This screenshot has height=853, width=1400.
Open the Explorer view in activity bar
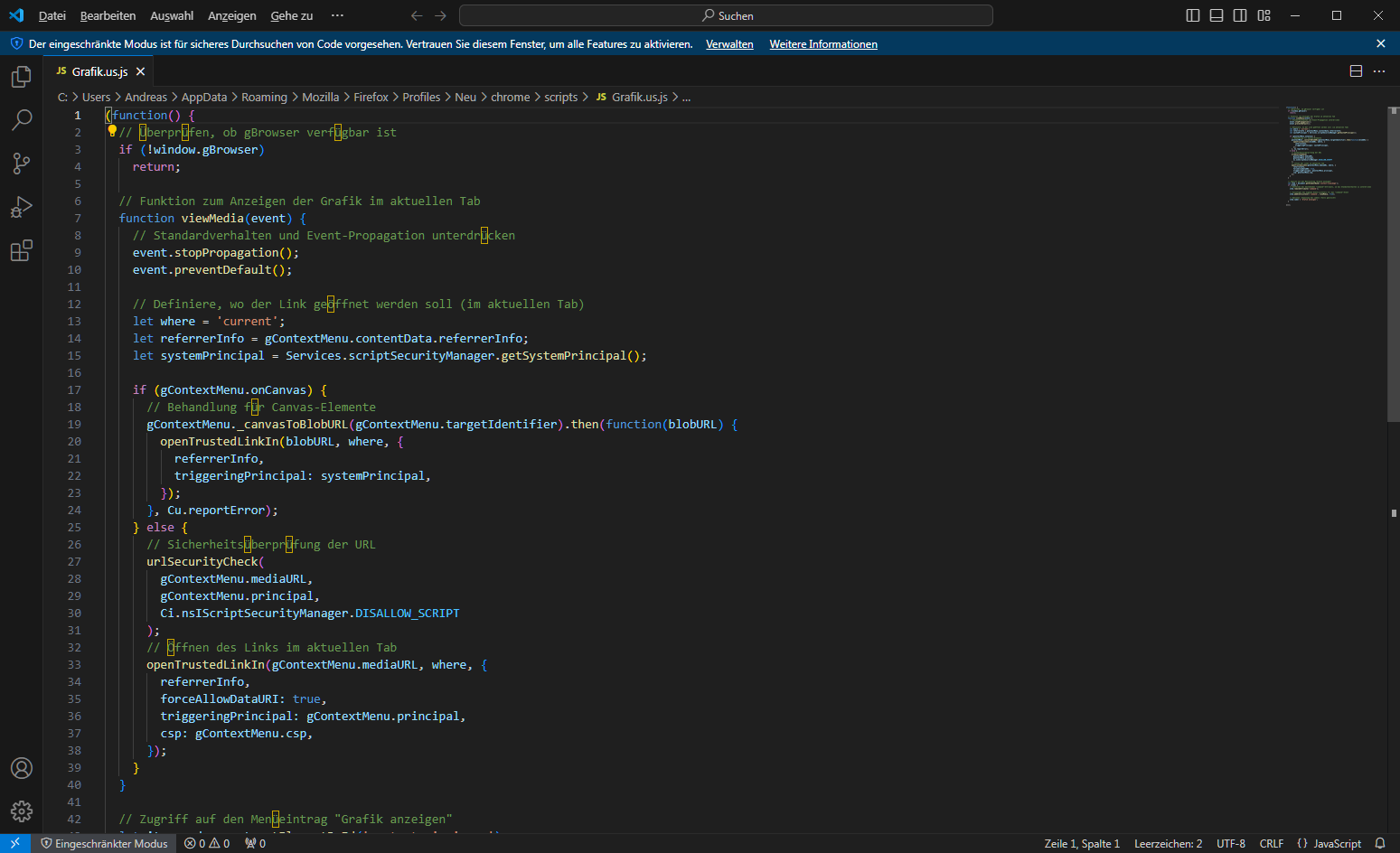click(x=22, y=78)
